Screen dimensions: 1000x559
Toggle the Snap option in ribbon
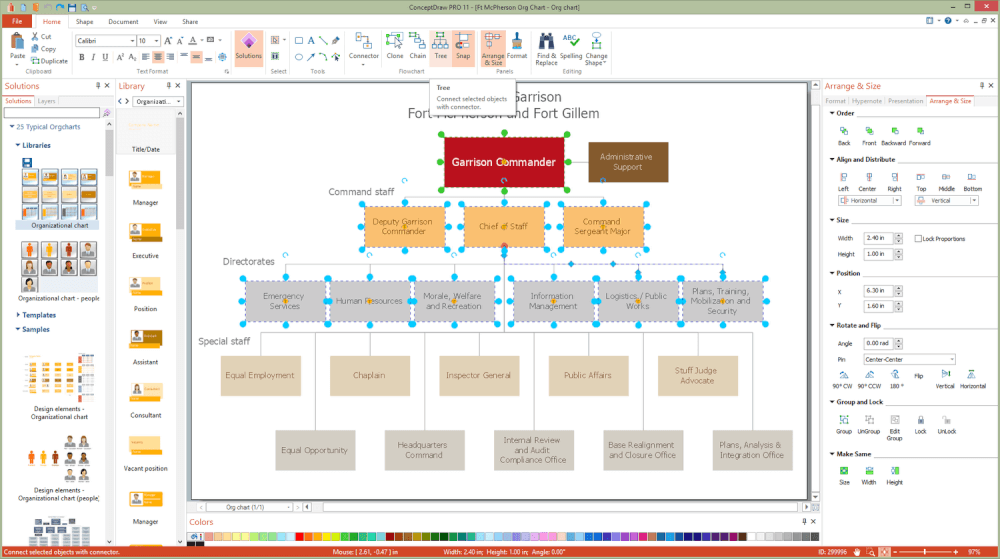coord(463,47)
